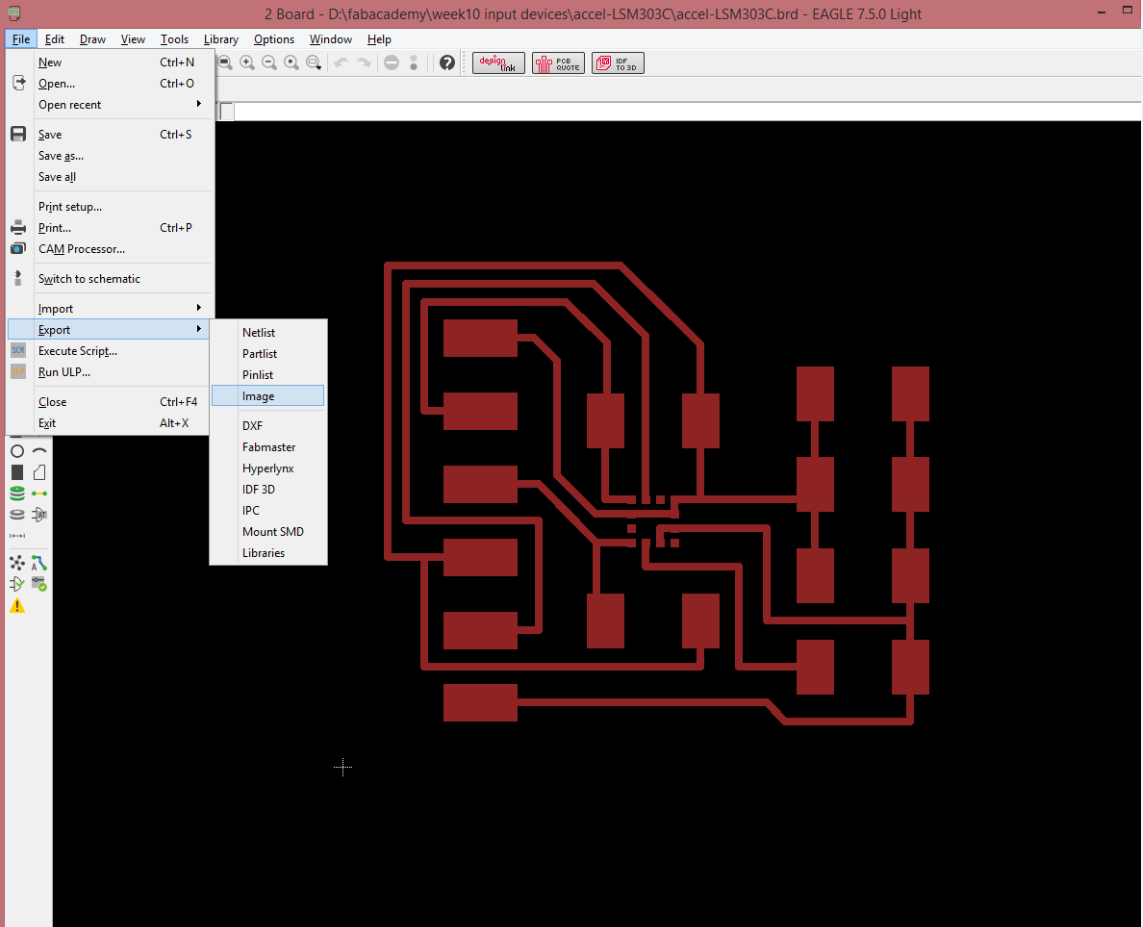Viewport: 1143px width, 927px height.
Task: Select the filled Rectangle tool
Action: tap(17, 472)
